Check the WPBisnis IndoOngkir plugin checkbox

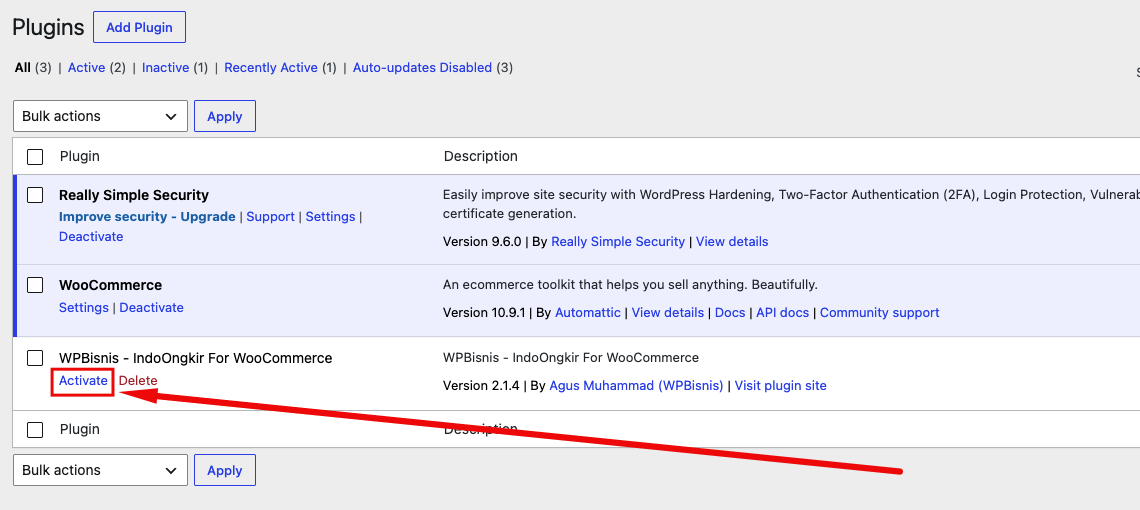click(35, 358)
